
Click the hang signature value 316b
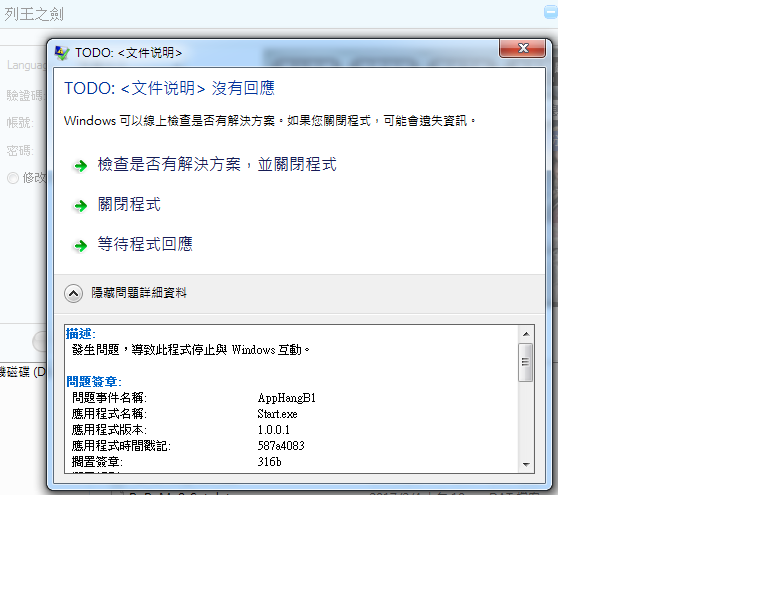[269, 462]
